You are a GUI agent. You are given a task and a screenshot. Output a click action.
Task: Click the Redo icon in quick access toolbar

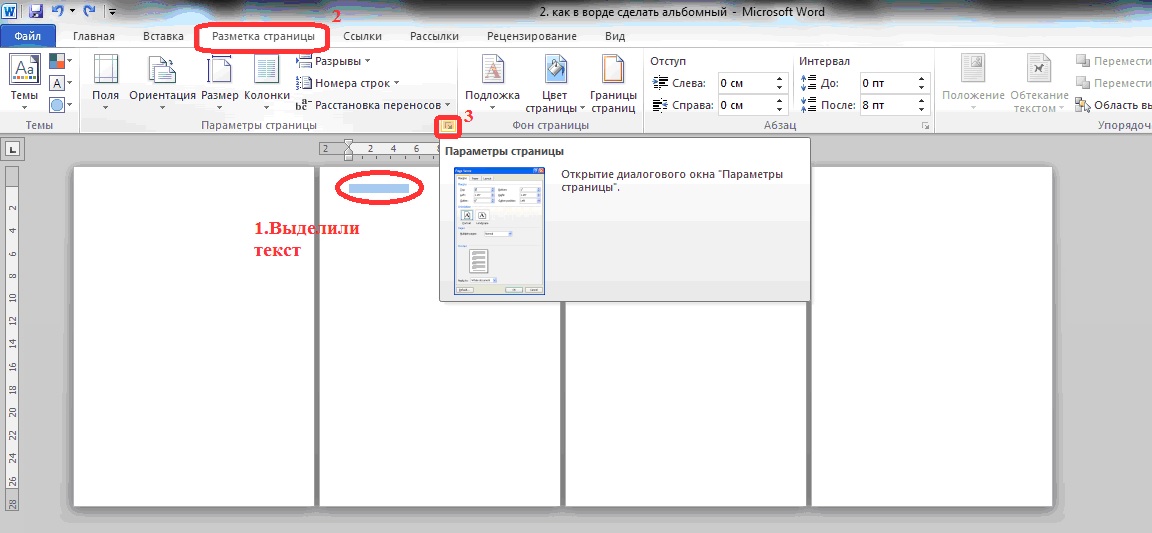click(x=90, y=11)
